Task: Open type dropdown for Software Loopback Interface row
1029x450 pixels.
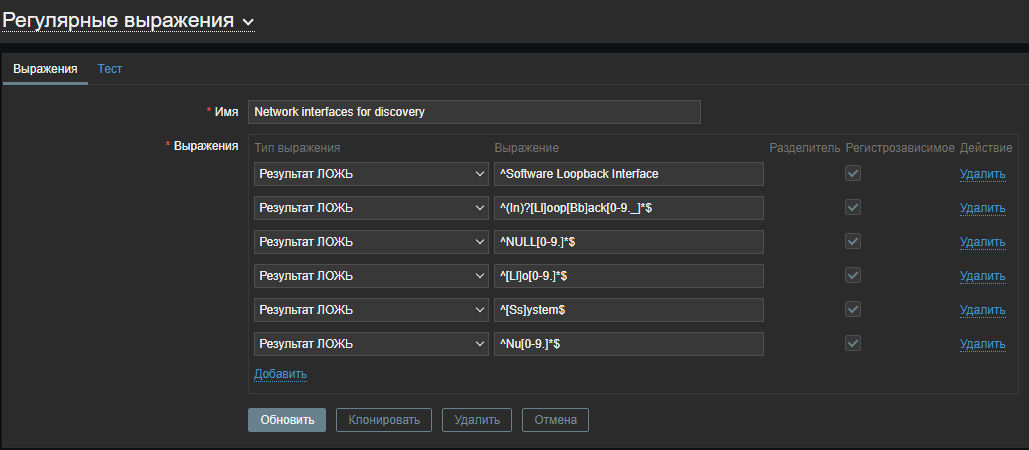Action: click(371, 174)
